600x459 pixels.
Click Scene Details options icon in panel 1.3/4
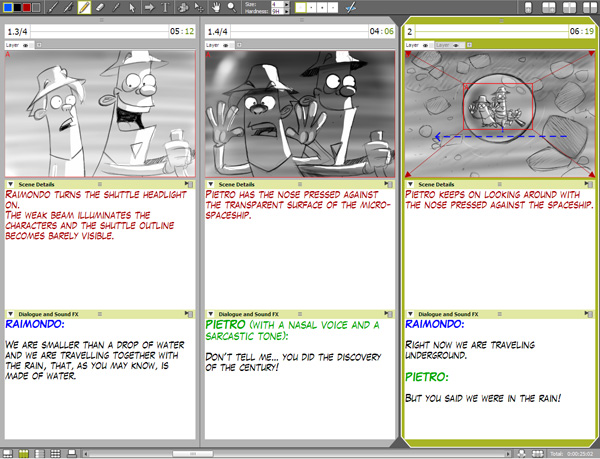(189, 184)
